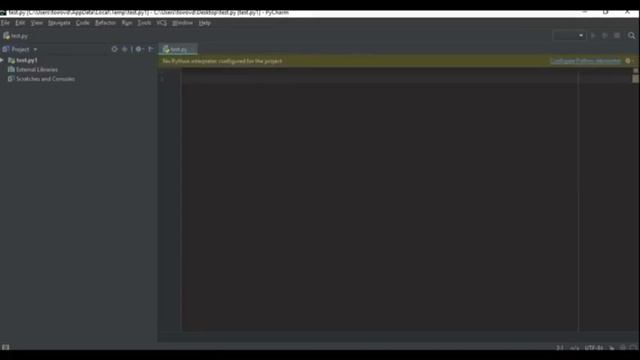Open the Tools menu
The height and width of the screenshot is (360, 640).
point(144,23)
